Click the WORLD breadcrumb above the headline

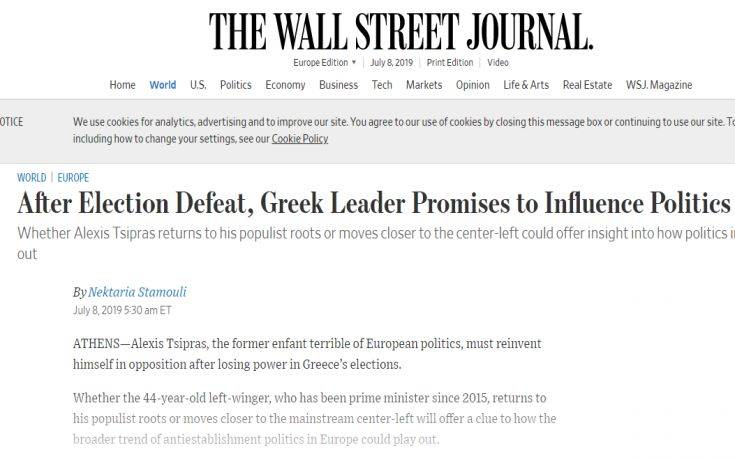click(31, 177)
